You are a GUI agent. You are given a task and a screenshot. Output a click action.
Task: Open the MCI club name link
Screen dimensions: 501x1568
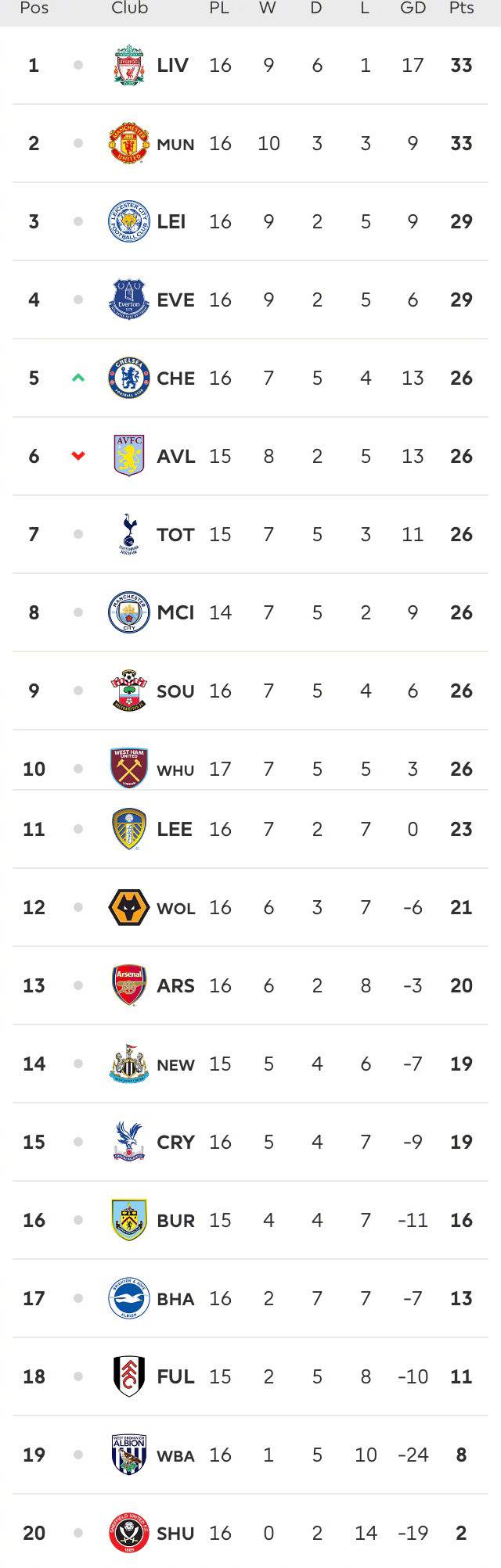[175, 612]
